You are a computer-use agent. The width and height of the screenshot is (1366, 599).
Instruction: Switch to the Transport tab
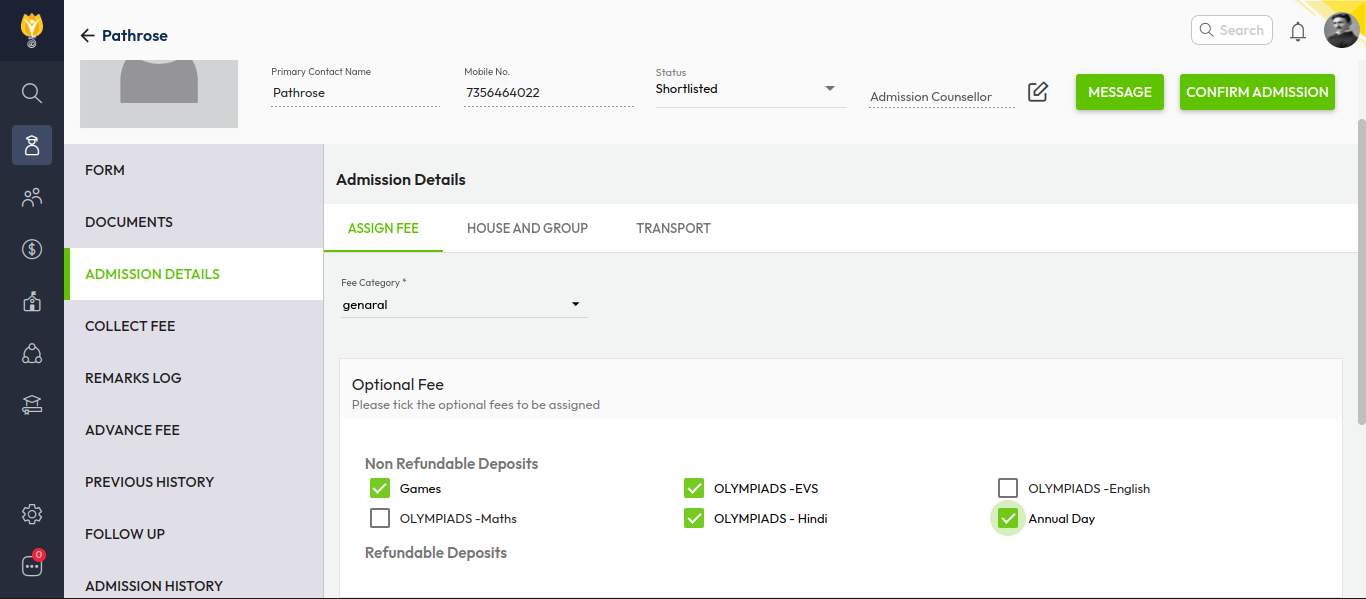click(x=673, y=228)
